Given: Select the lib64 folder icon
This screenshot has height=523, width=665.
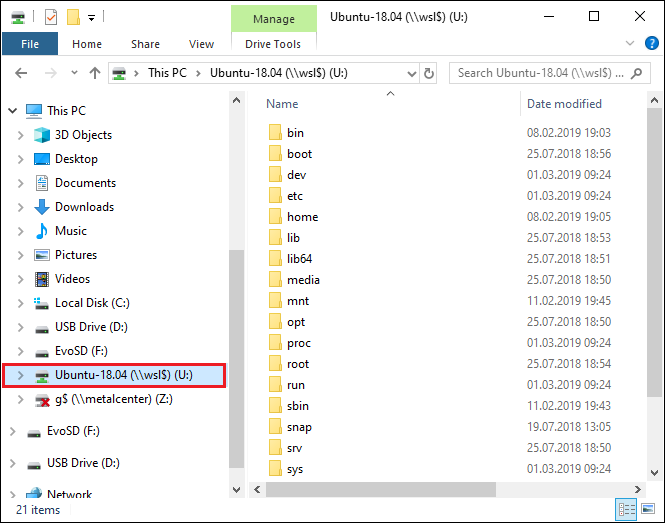Looking at the screenshot, I should pyautogui.click(x=275, y=258).
